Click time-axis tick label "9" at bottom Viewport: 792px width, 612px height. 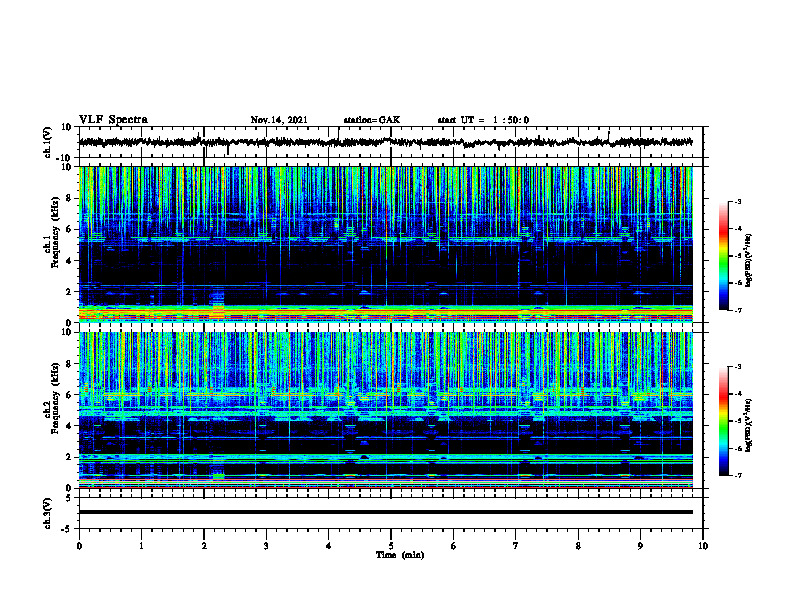[x=640, y=546]
